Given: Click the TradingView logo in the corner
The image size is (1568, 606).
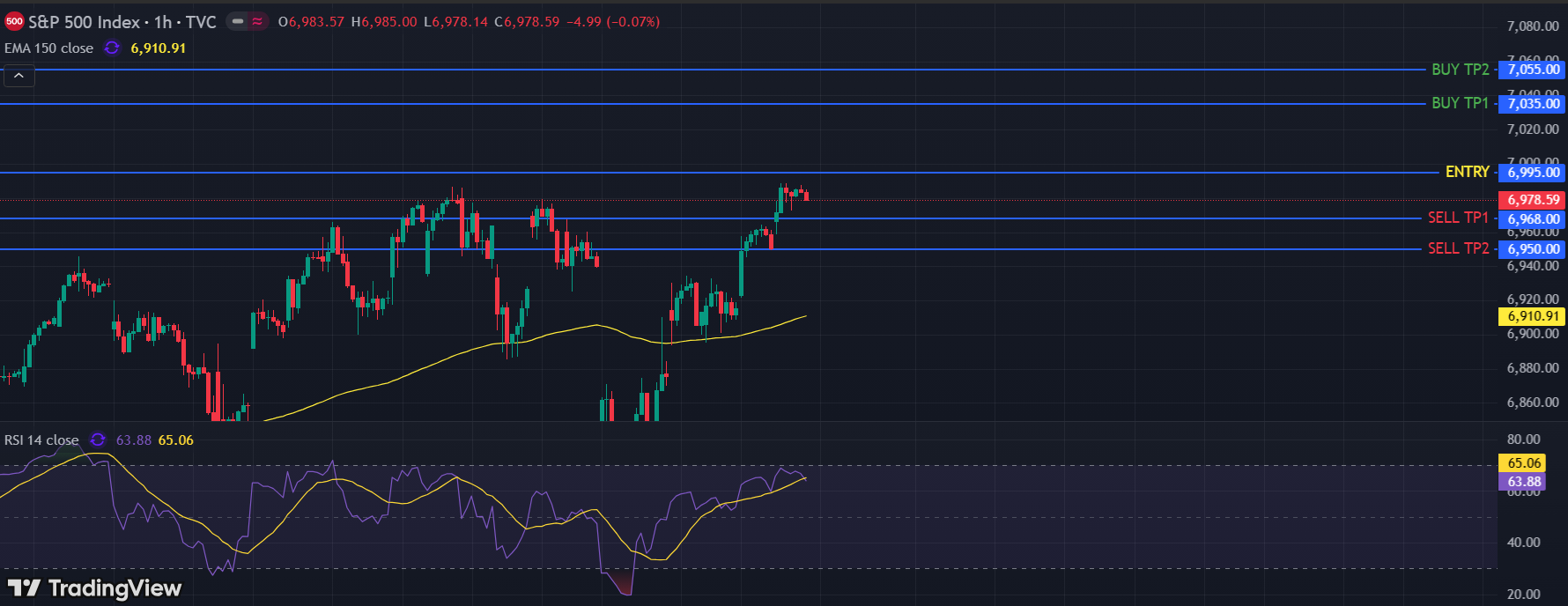Looking at the screenshot, I should 94,588.
